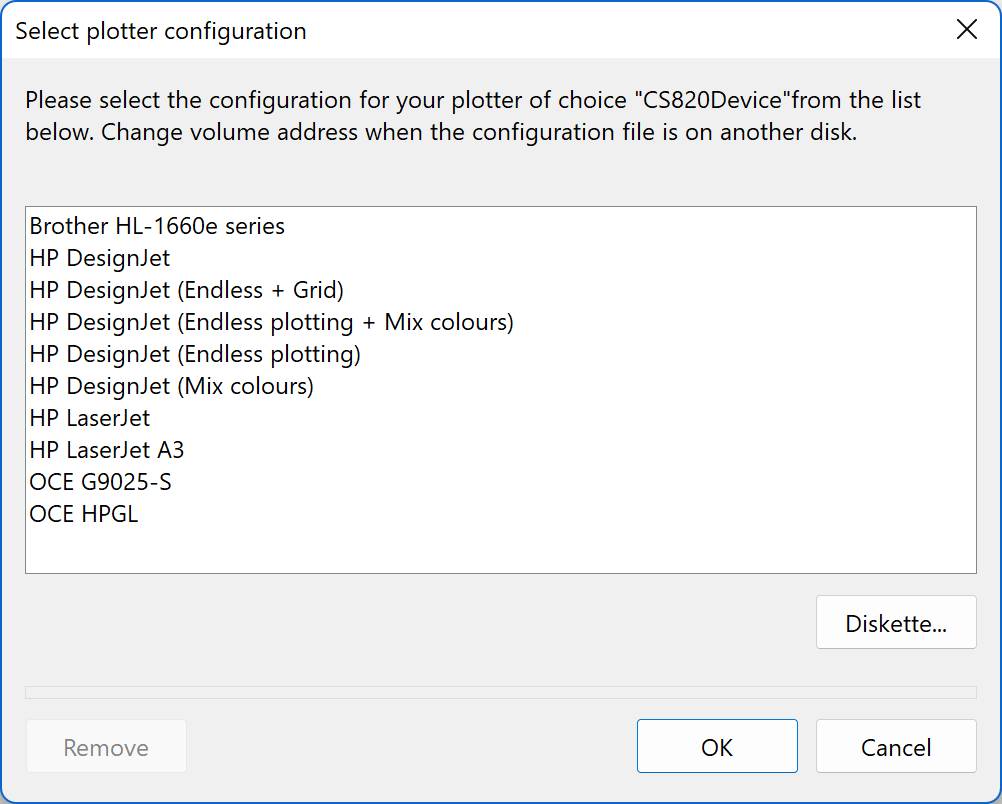Screen dimensions: 1002x804
Task: Pick HP DesignJet (Endless plotting + Mix colours)
Action: [271, 323]
